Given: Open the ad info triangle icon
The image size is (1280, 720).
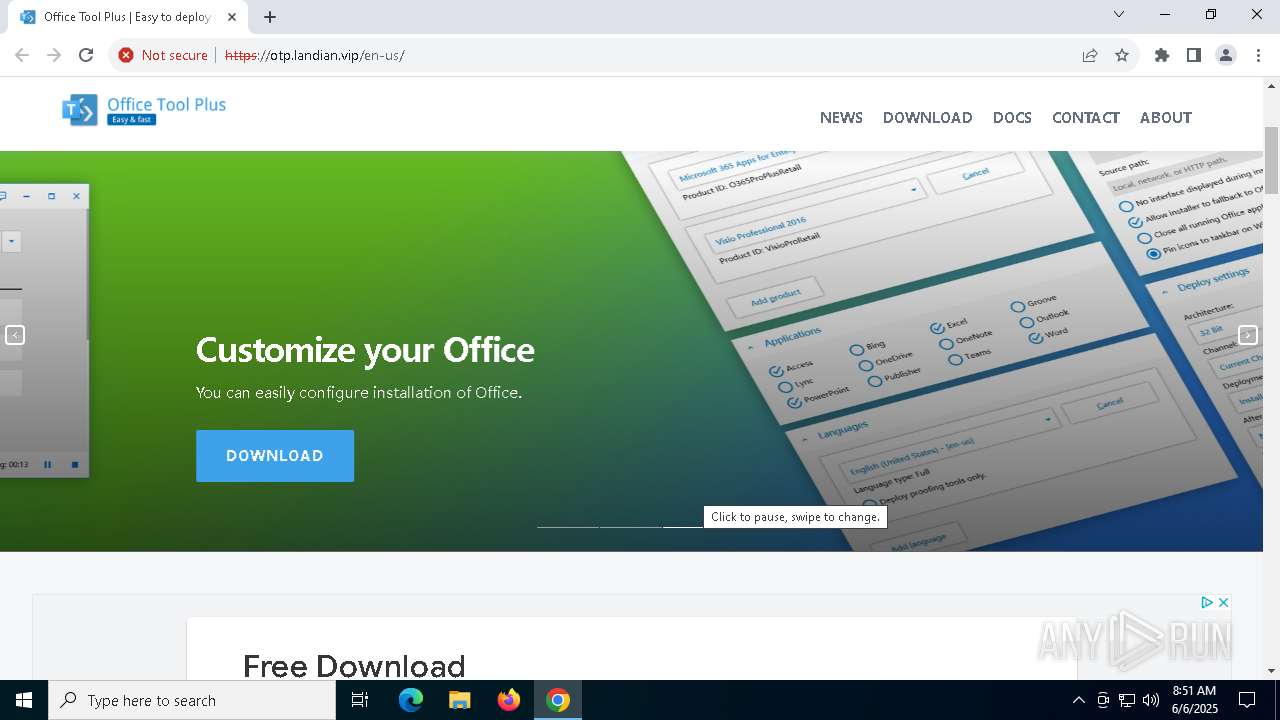Looking at the screenshot, I should (x=1207, y=602).
